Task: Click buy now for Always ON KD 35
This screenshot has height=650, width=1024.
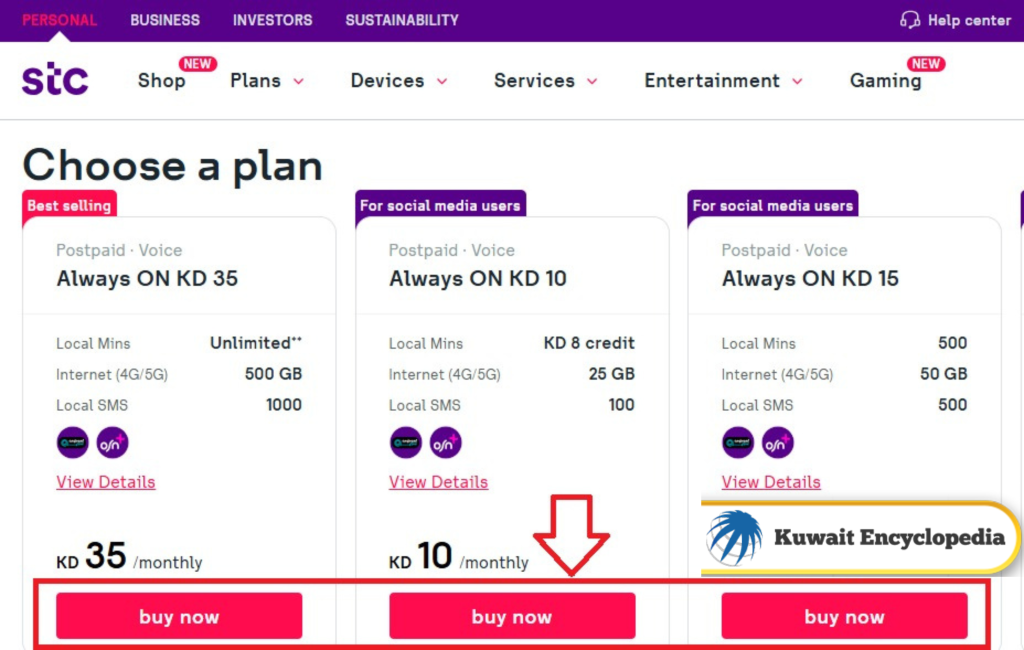Action: [178, 616]
